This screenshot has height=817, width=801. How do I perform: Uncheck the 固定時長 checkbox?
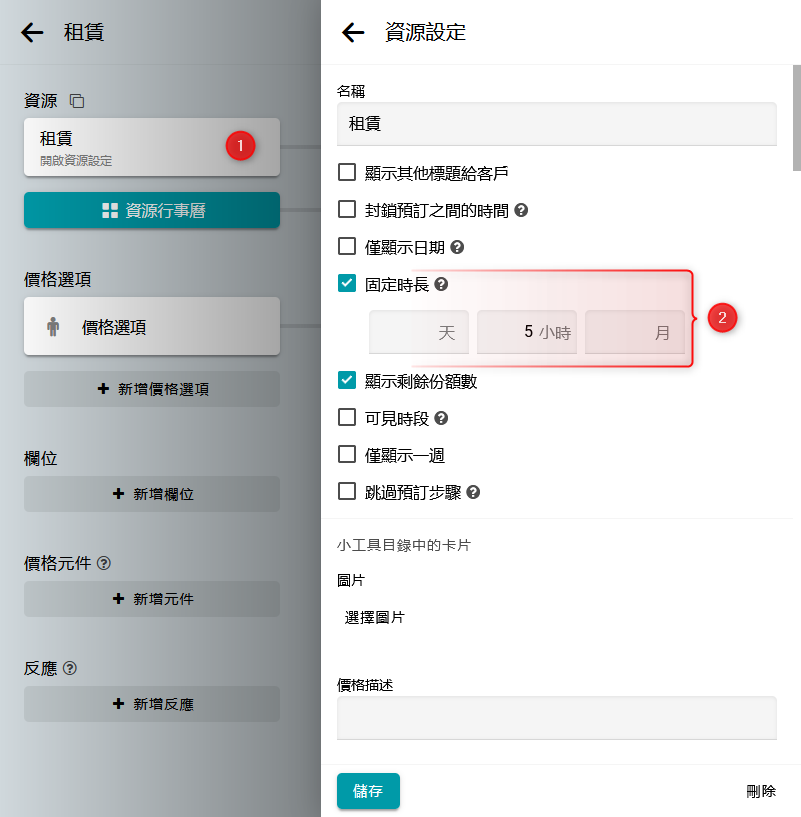coord(347,284)
